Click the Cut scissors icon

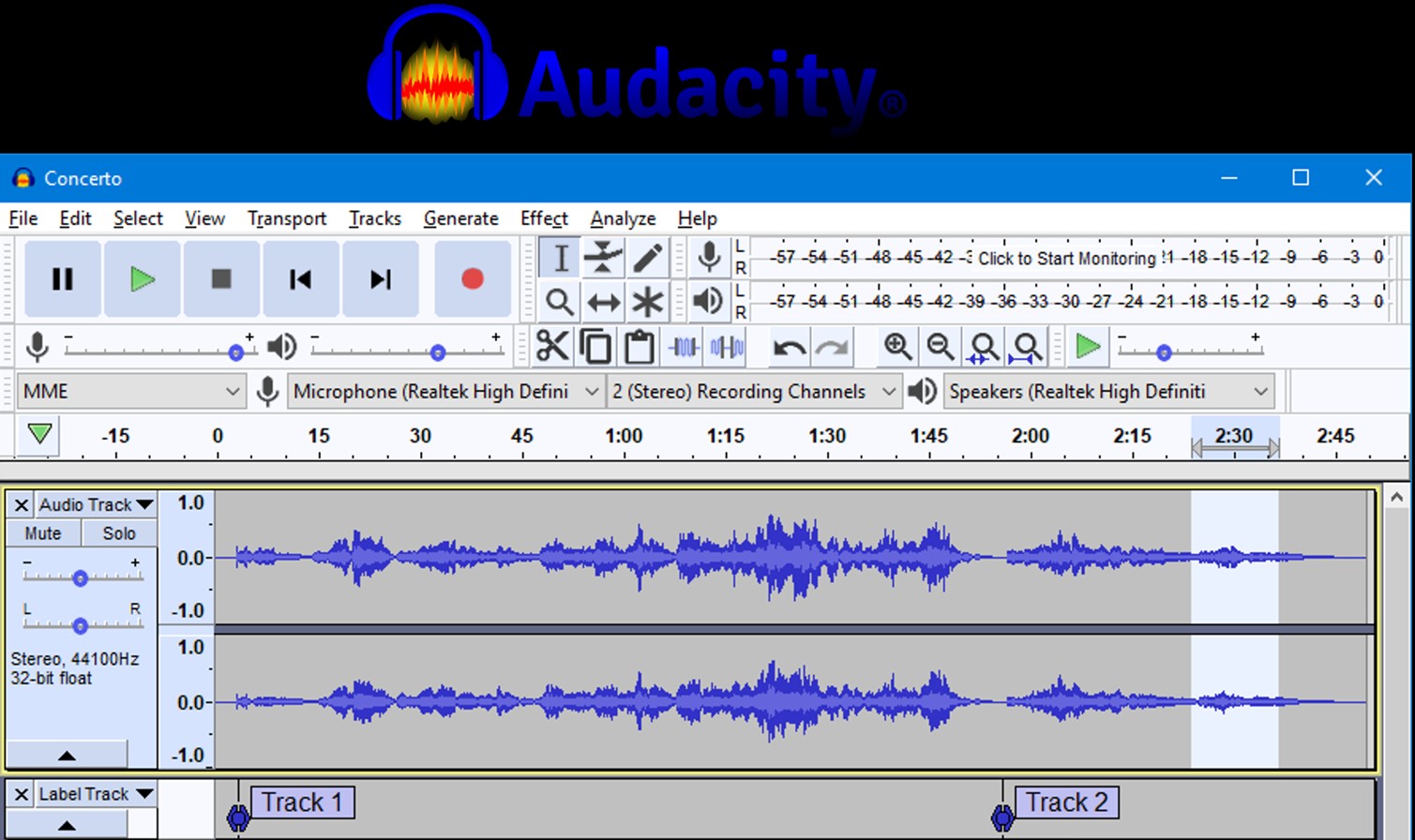coord(551,347)
